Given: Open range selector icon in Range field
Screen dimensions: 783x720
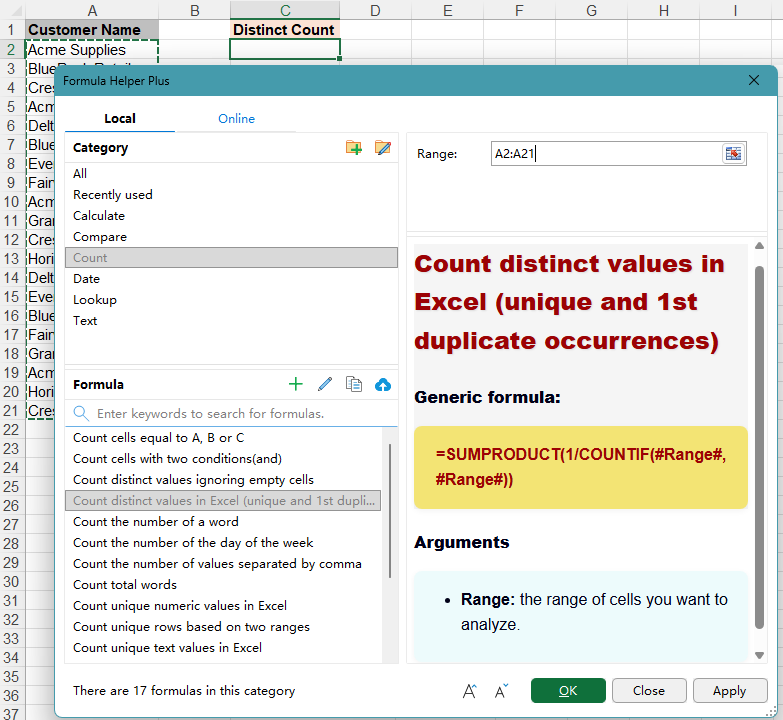Looking at the screenshot, I should [733, 153].
